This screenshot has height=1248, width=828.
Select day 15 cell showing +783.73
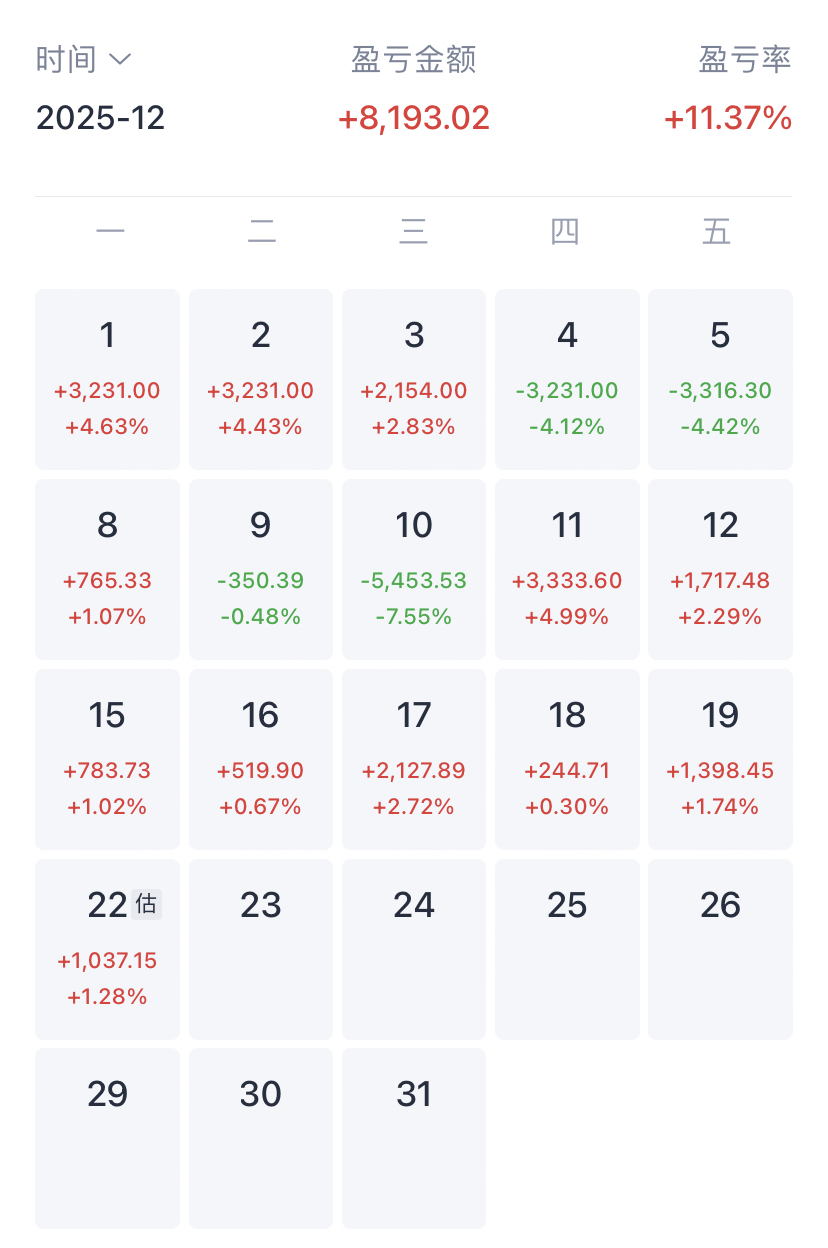[x=107, y=759]
